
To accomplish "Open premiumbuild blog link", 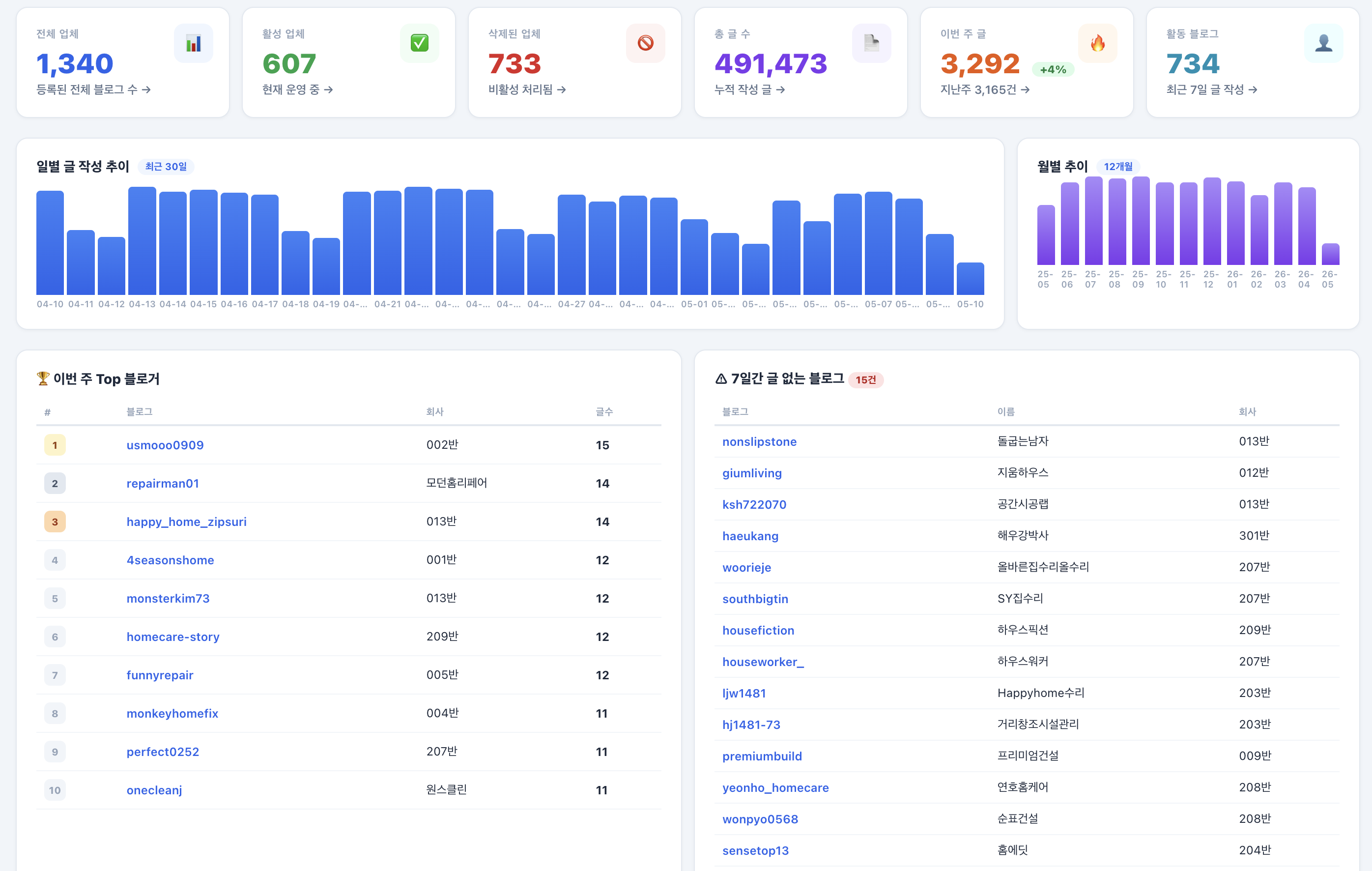I will (x=762, y=756).
